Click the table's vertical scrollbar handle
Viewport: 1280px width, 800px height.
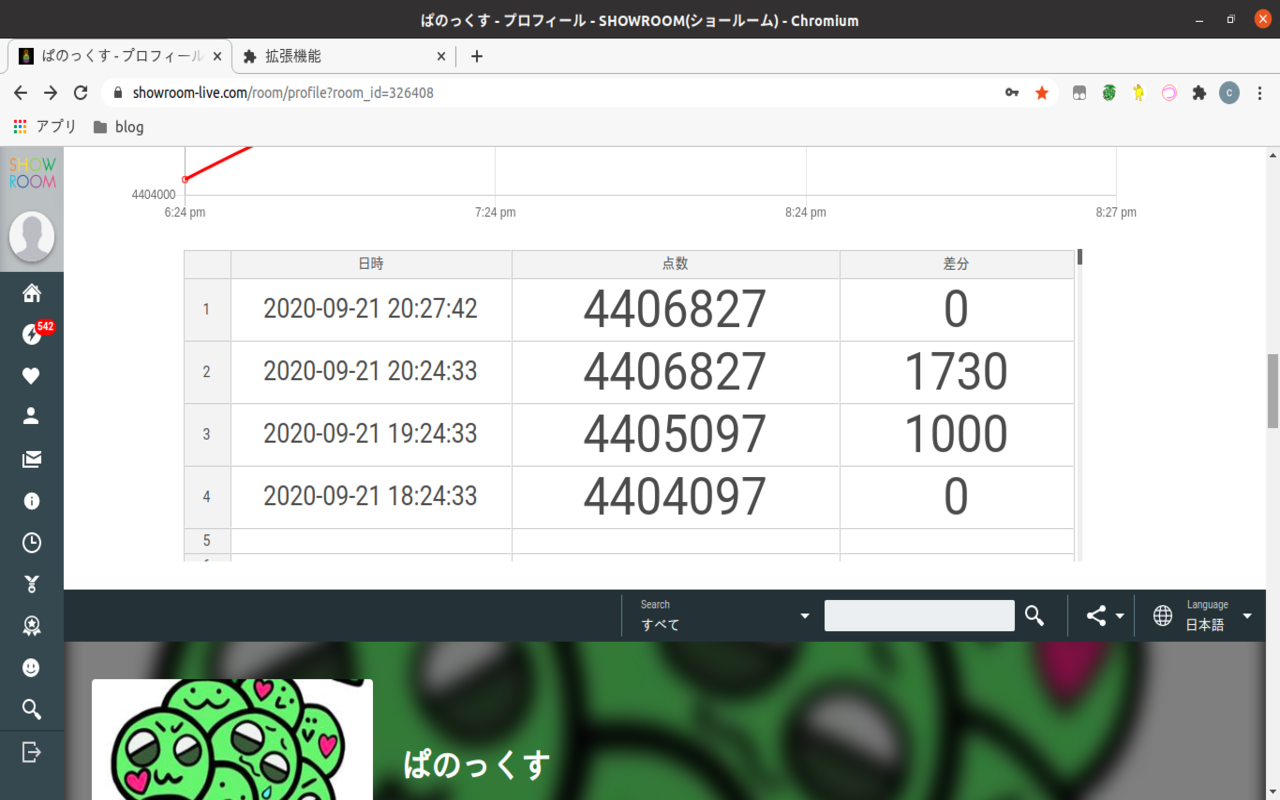1080,257
